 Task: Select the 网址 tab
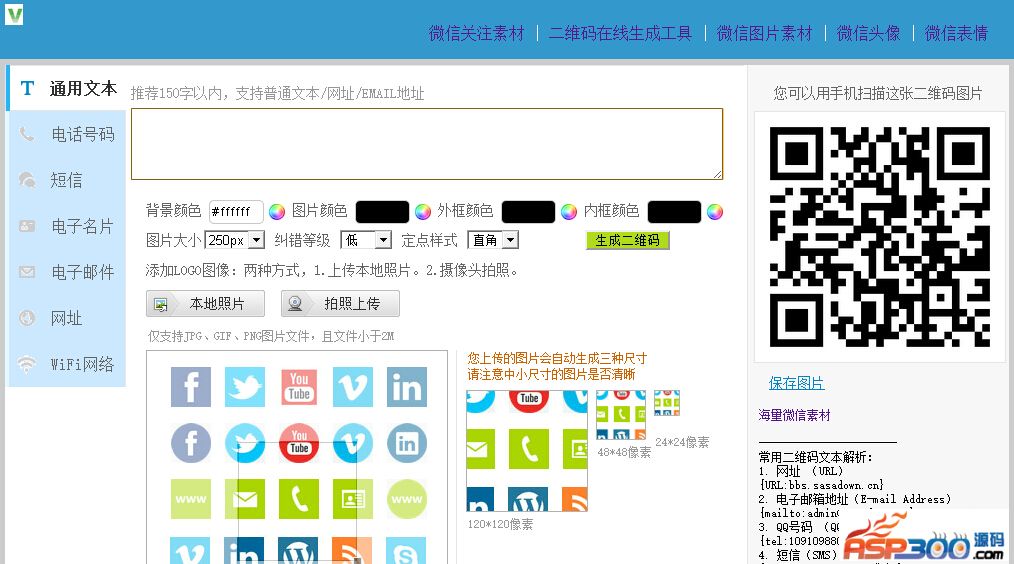tap(67, 318)
